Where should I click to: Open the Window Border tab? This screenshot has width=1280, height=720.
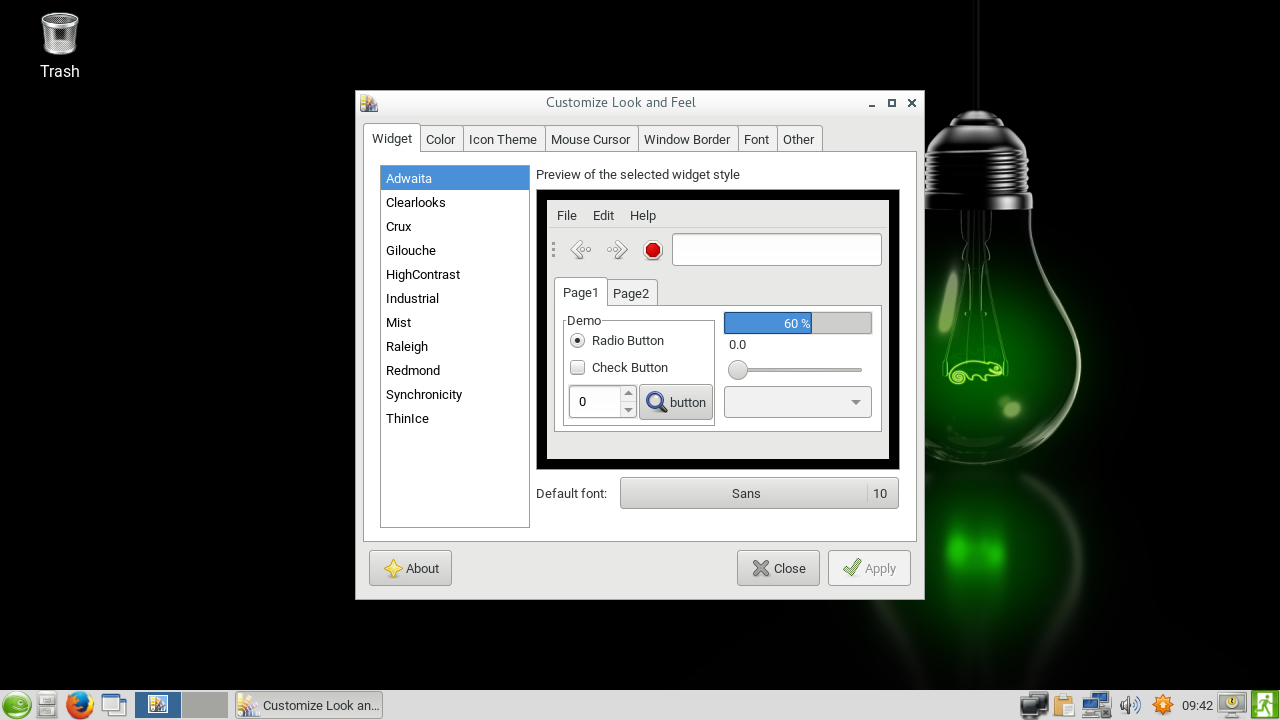686,140
